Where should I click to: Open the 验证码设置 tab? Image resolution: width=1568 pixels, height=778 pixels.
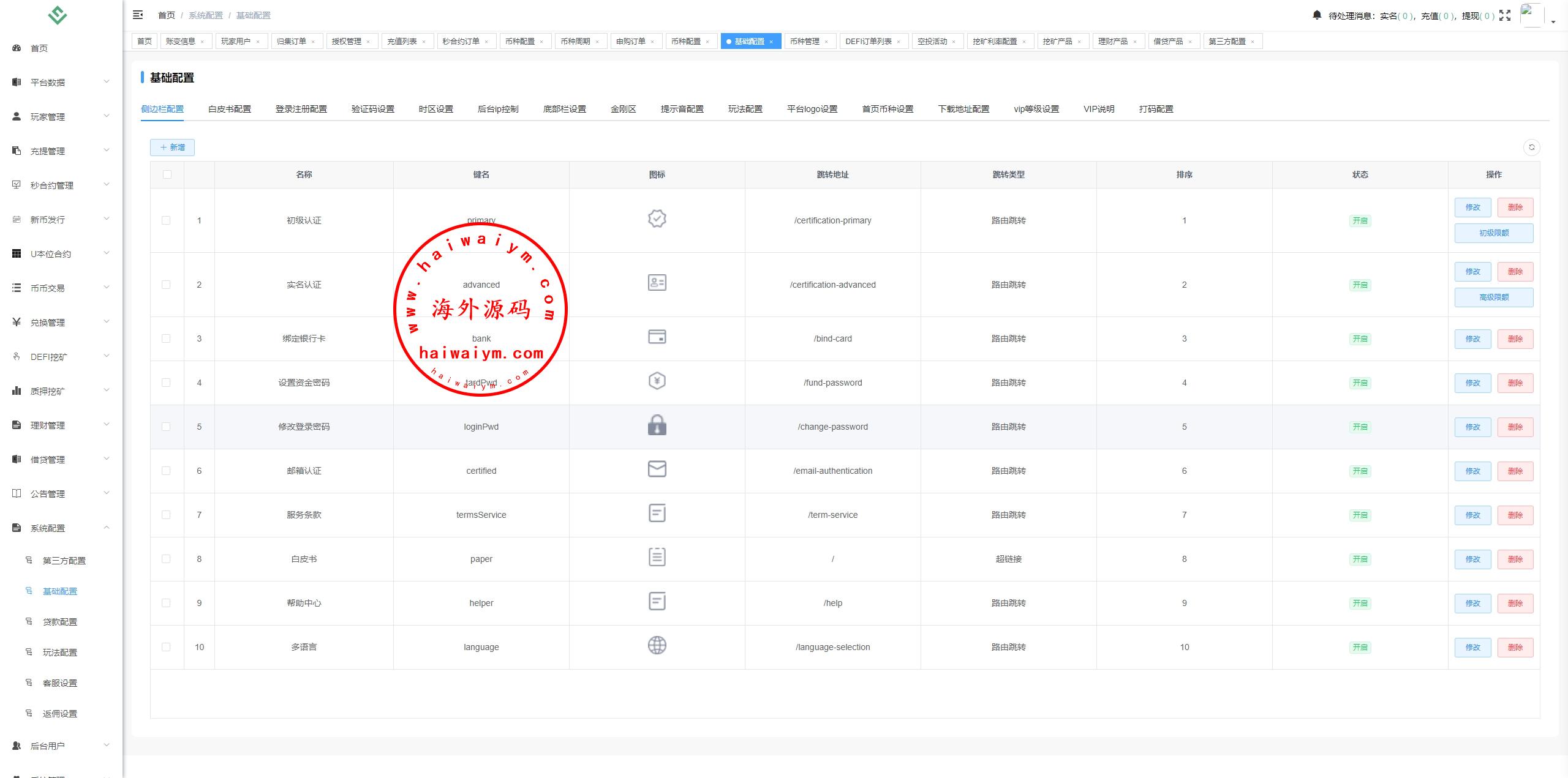click(x=372, y=109)
